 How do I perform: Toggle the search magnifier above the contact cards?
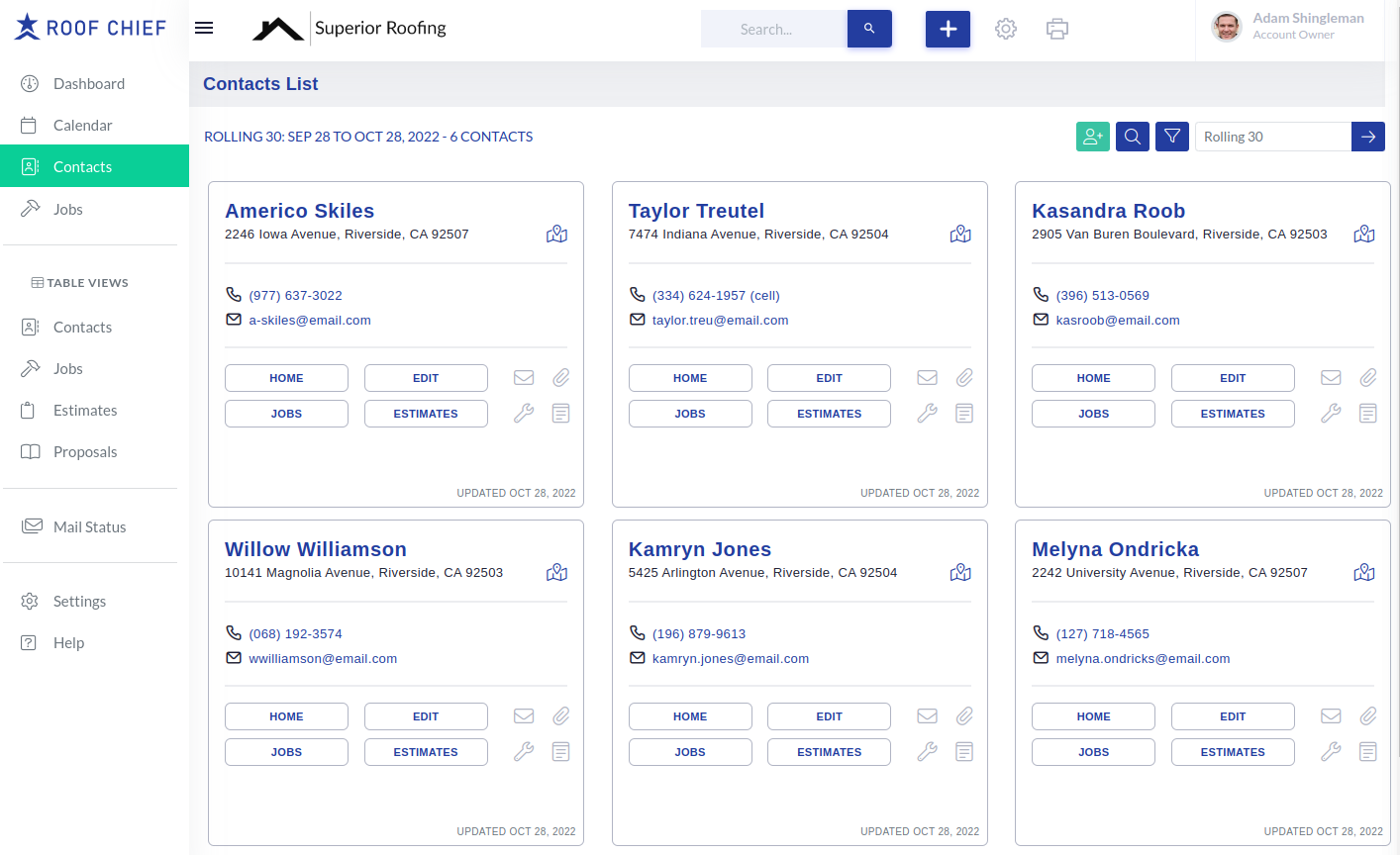(1132, 137)
